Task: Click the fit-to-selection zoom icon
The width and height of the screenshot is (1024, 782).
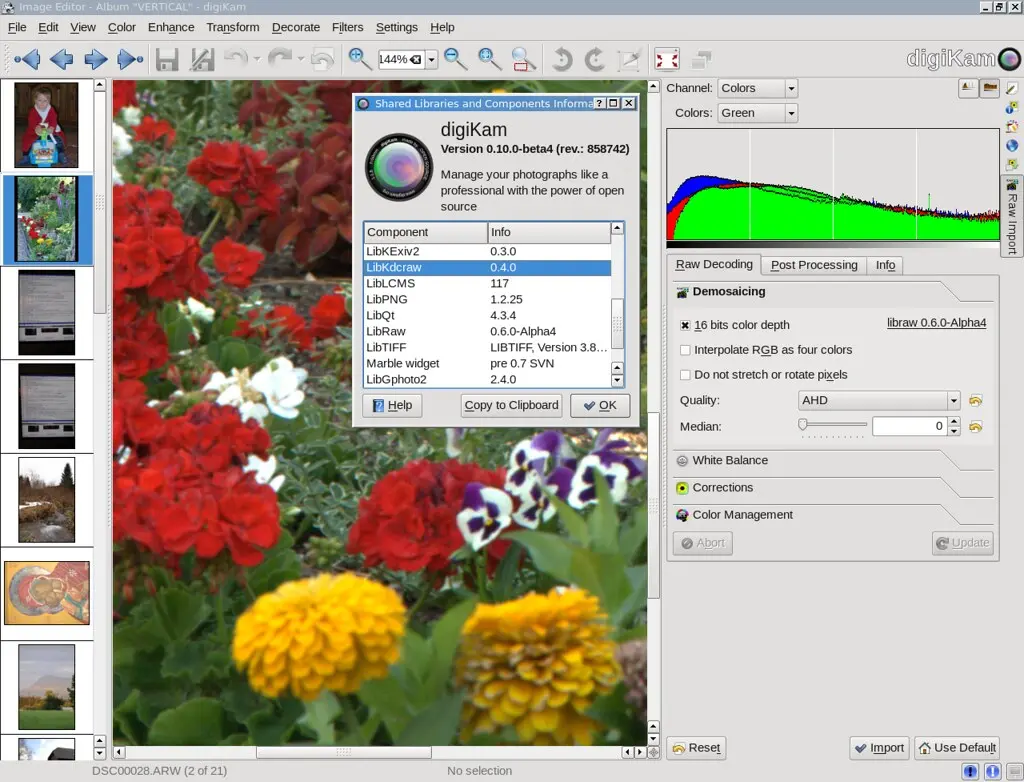Action: coord(523,59)
